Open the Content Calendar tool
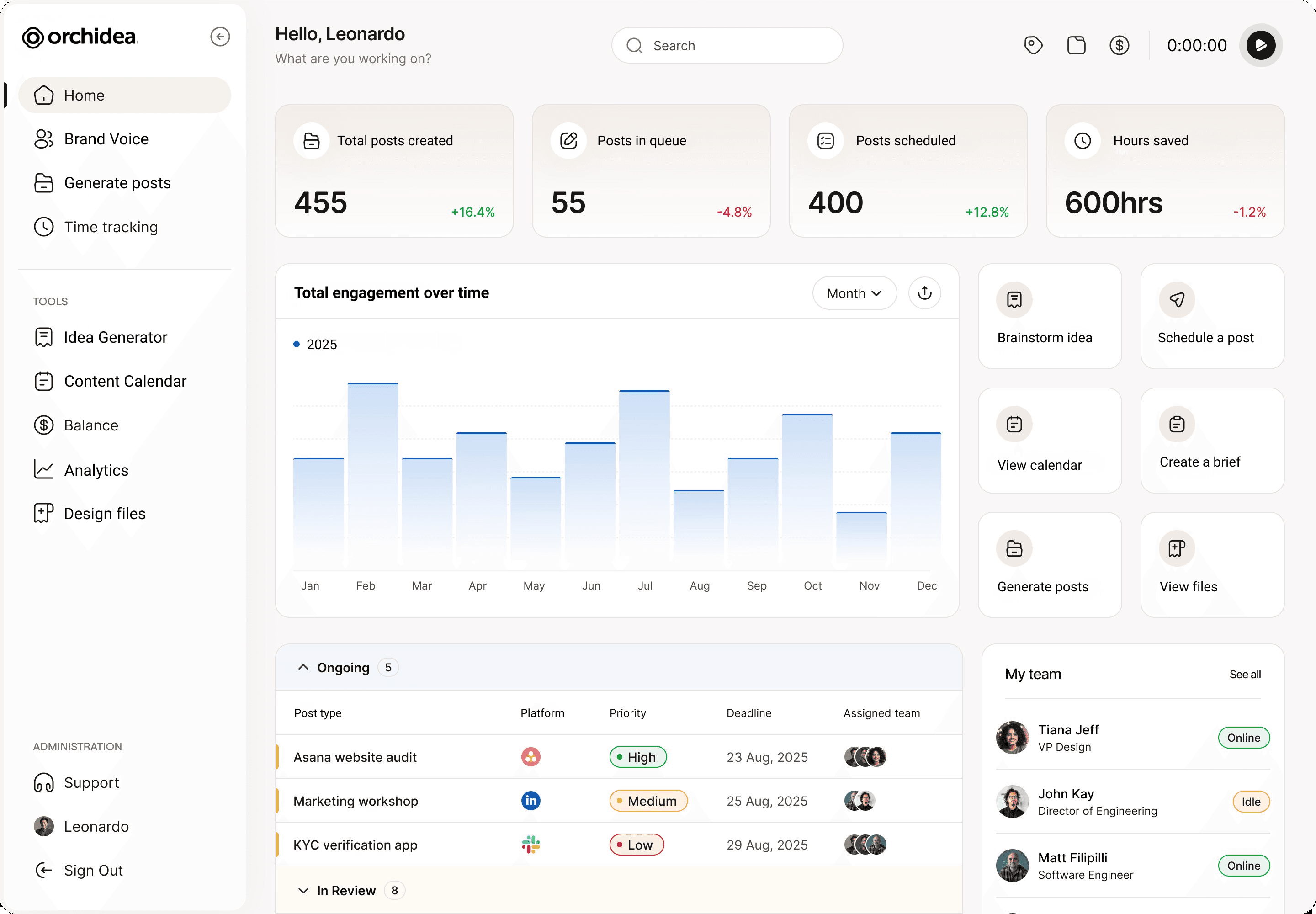Image resolution: width=1316 pixels, height=914 pixels. click(125, 381)
